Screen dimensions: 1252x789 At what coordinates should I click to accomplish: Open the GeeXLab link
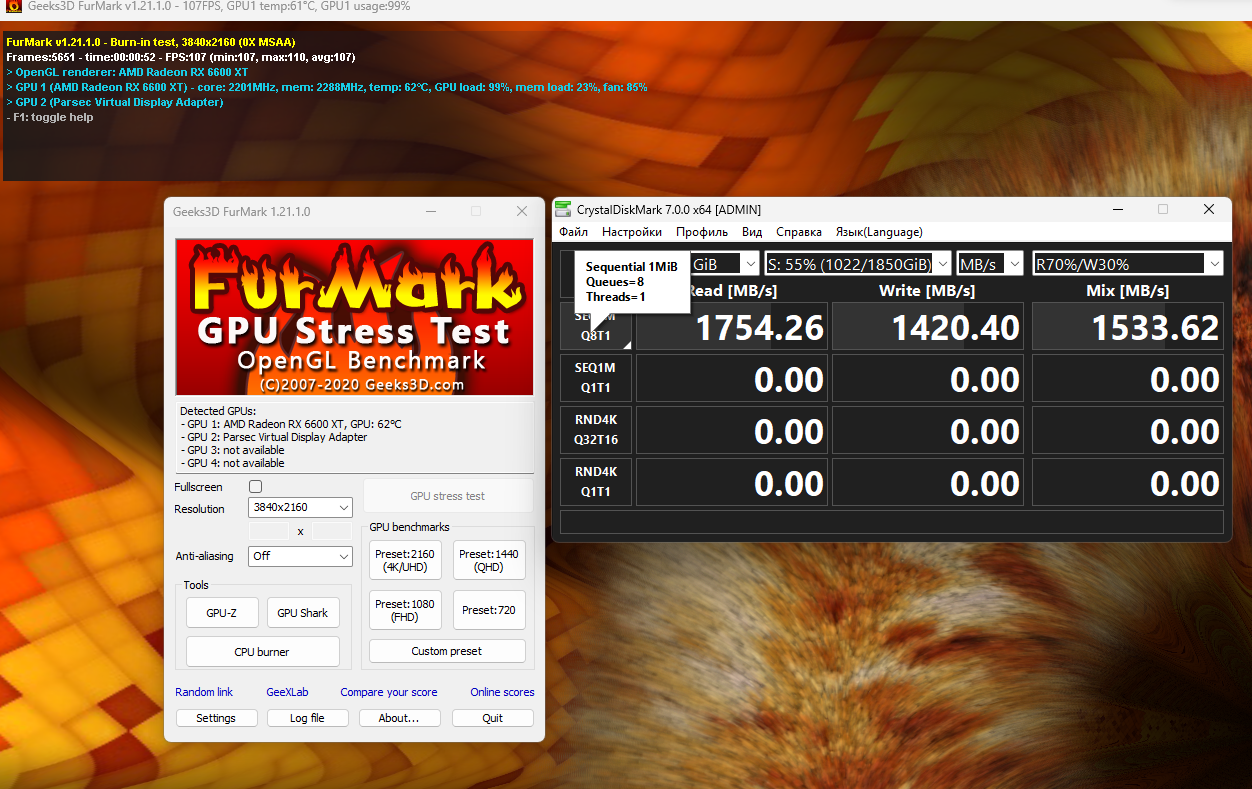click(x=287, y=692)
